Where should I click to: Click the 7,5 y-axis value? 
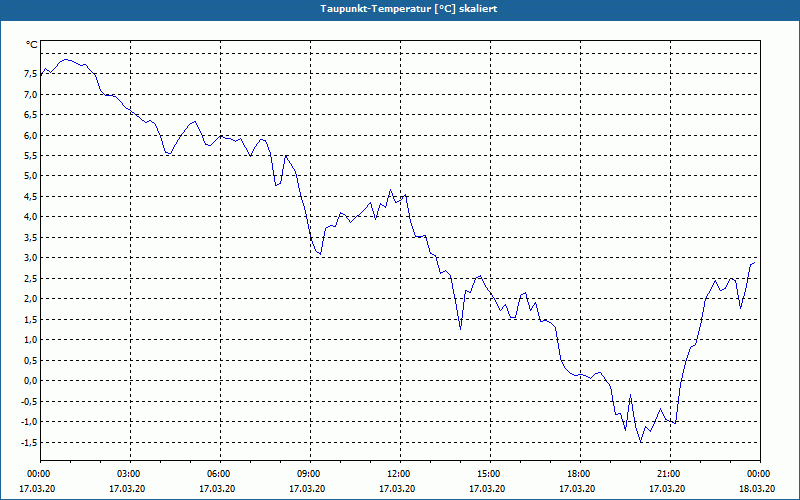click(x=31, y=74)
